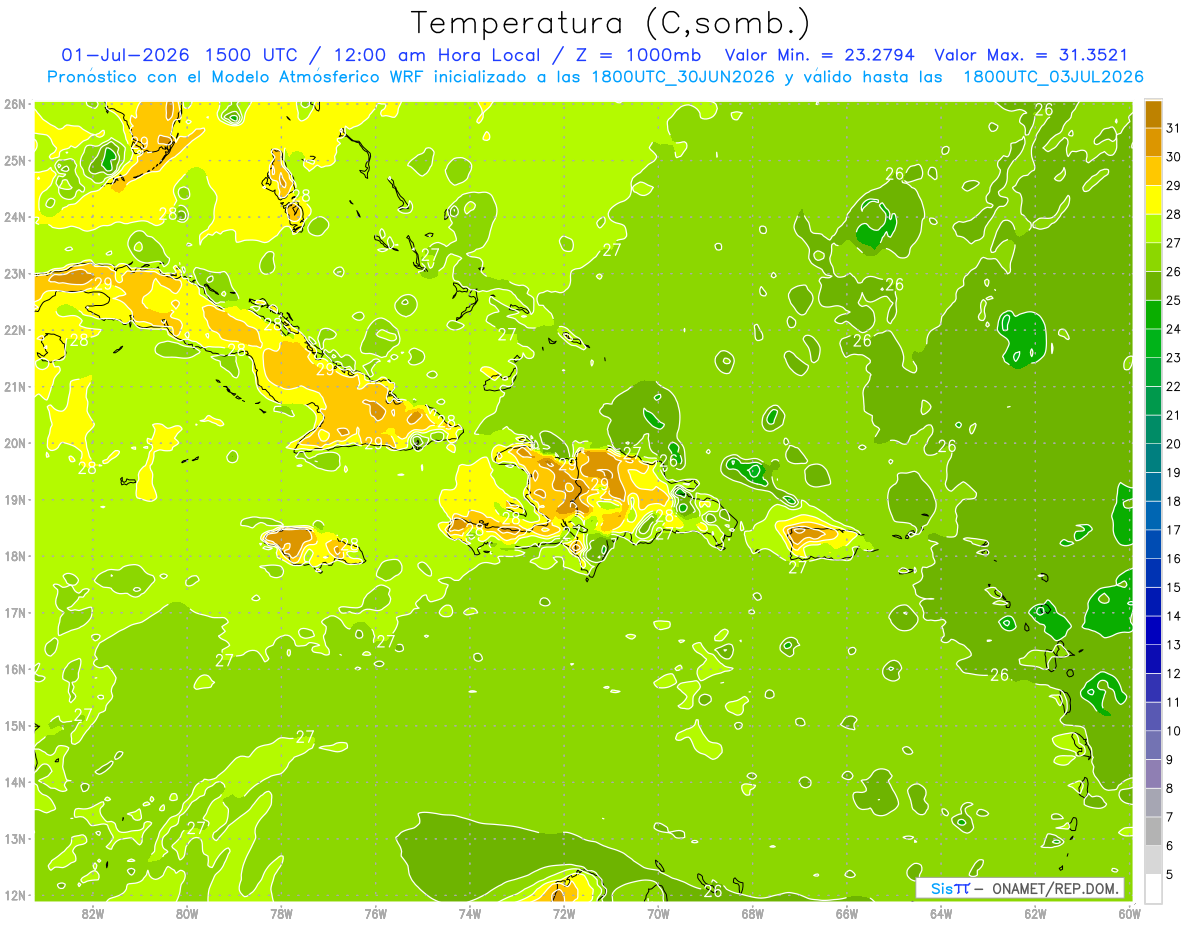The width and height of the screenshot is (1200, 927).
Task: Click the '66W' longitude axis label
Action: click(846, 914)
